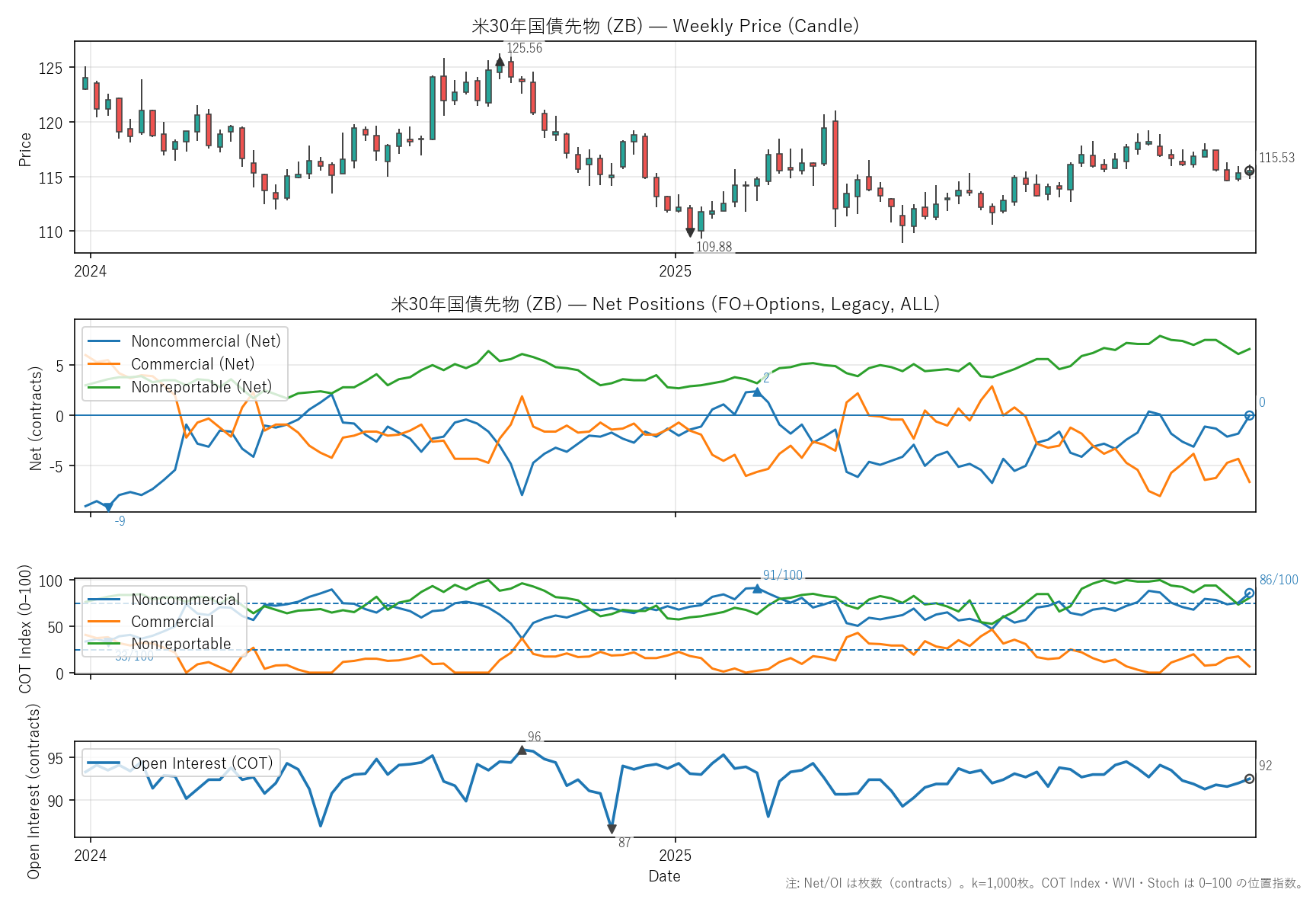
Task: Select the Noncommercial net peak triangle marker
Action: pos(757,392)
